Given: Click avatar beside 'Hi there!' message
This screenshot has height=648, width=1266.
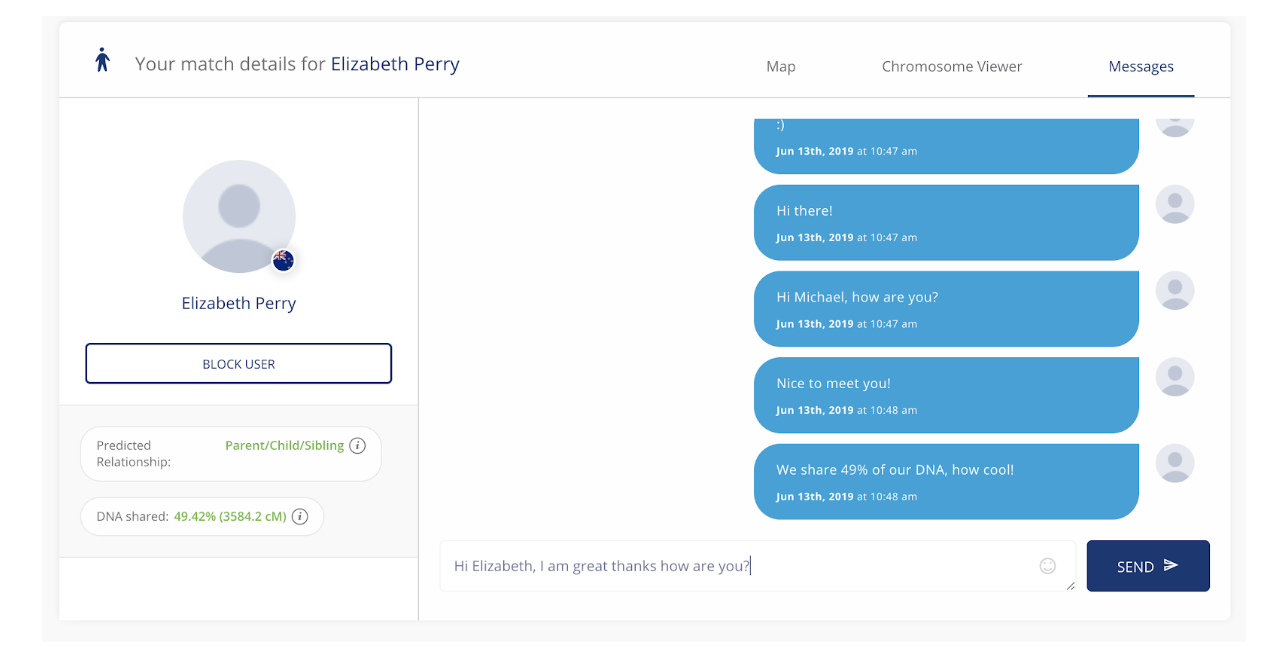Looking at the screenshot, I should point(1175,204).
